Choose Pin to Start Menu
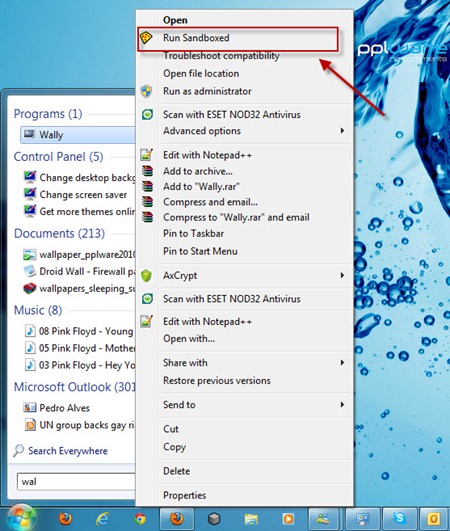The width and height of the screenshot is (450, 531). click(x=200, y=251)
